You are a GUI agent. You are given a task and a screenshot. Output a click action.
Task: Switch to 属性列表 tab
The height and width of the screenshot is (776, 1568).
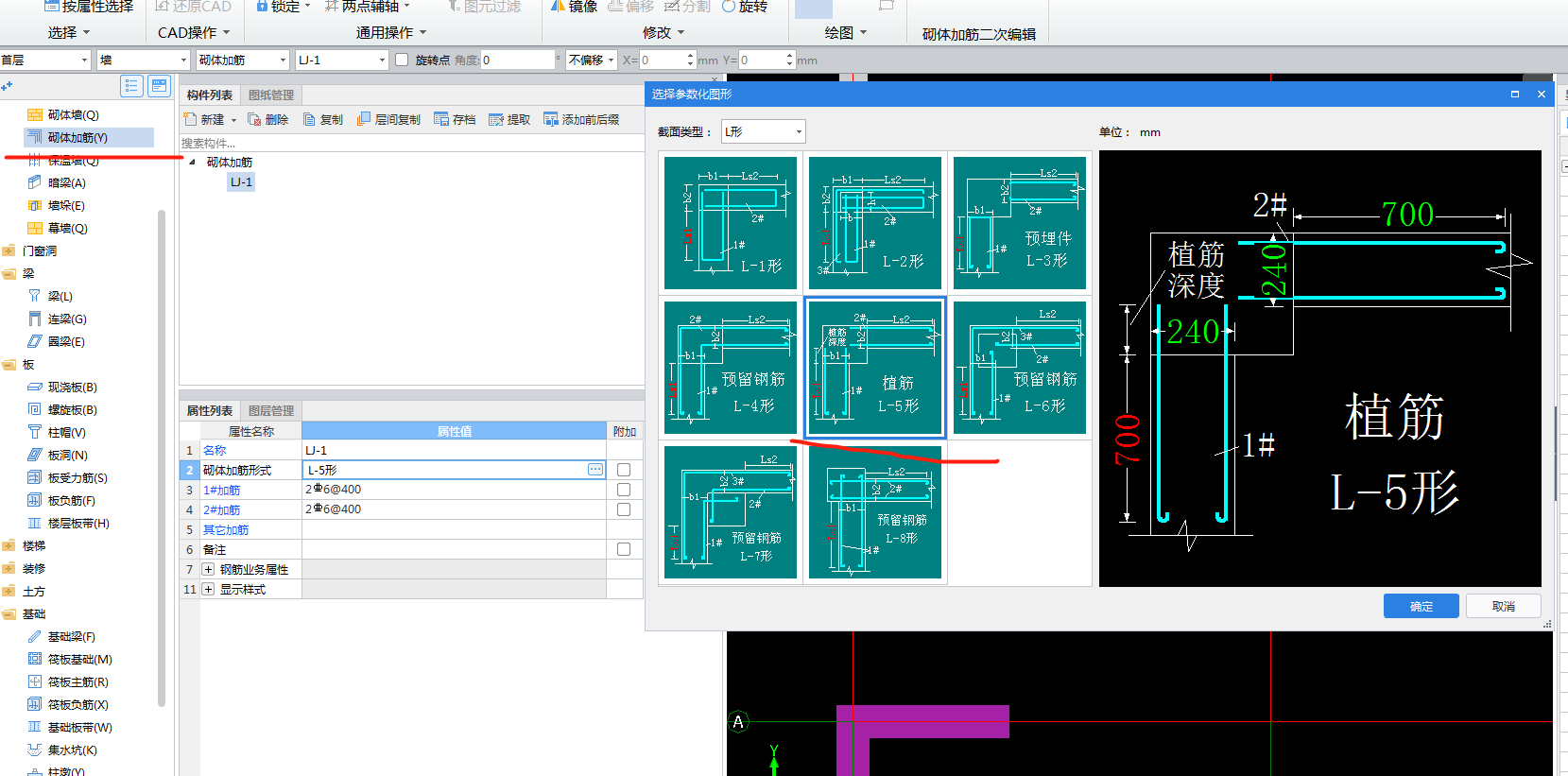point(210,410)
